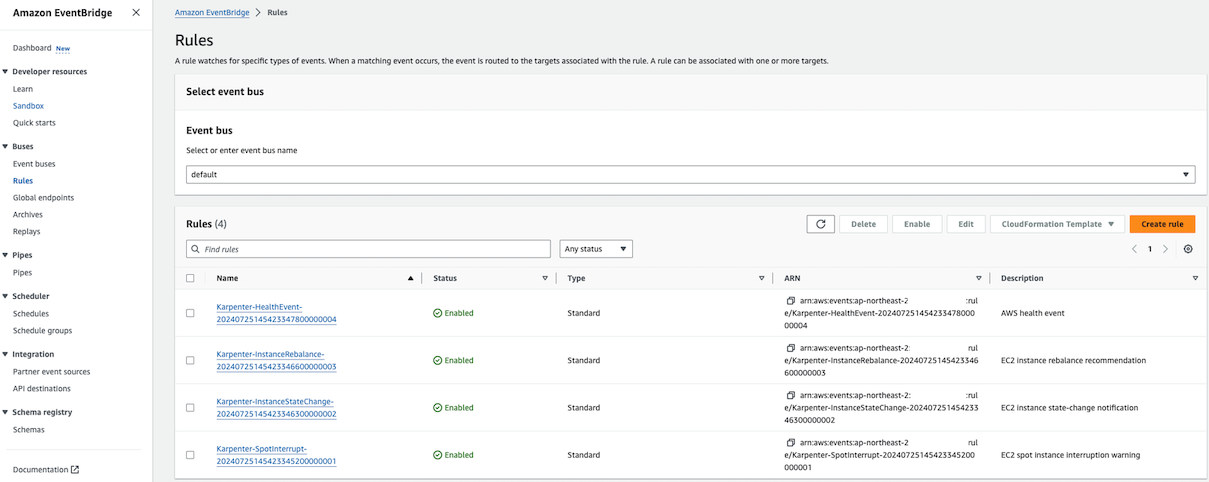Click the search magnifier icon in Find rules
This screenshot has height=482, width=1209.
coord(195,249)
